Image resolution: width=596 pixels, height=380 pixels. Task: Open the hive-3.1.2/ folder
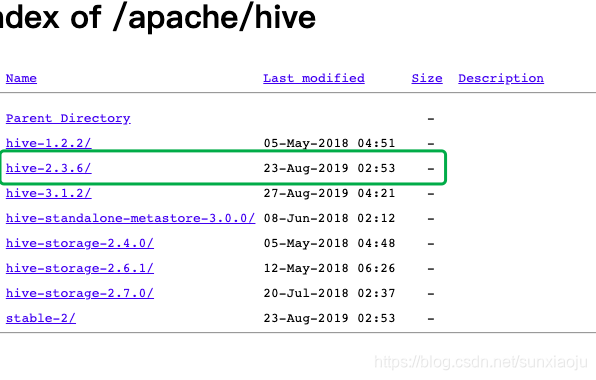[49, 193]
